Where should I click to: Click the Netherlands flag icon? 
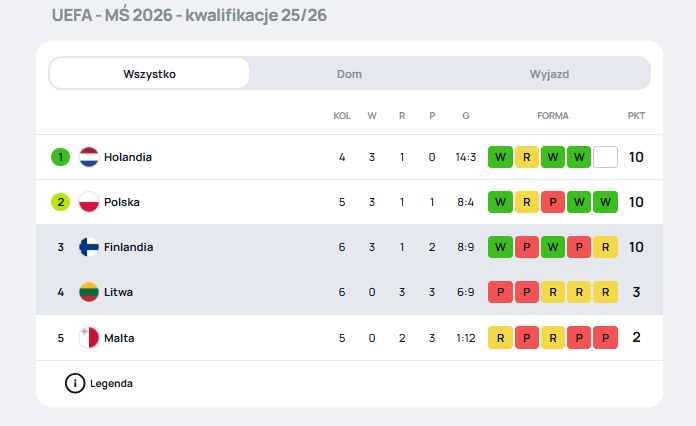pyautogui.click(x=88, y=157)
